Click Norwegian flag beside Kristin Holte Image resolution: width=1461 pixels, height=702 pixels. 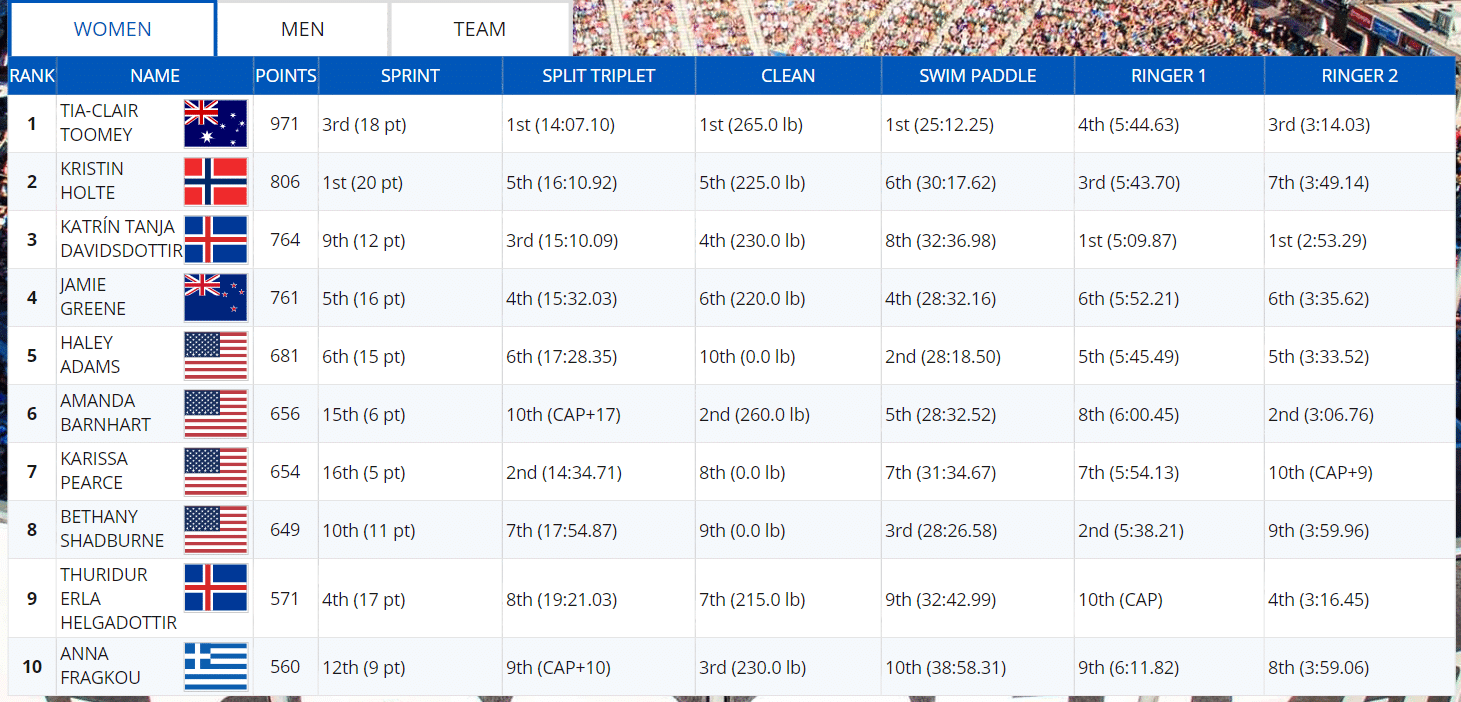[215, 182]
